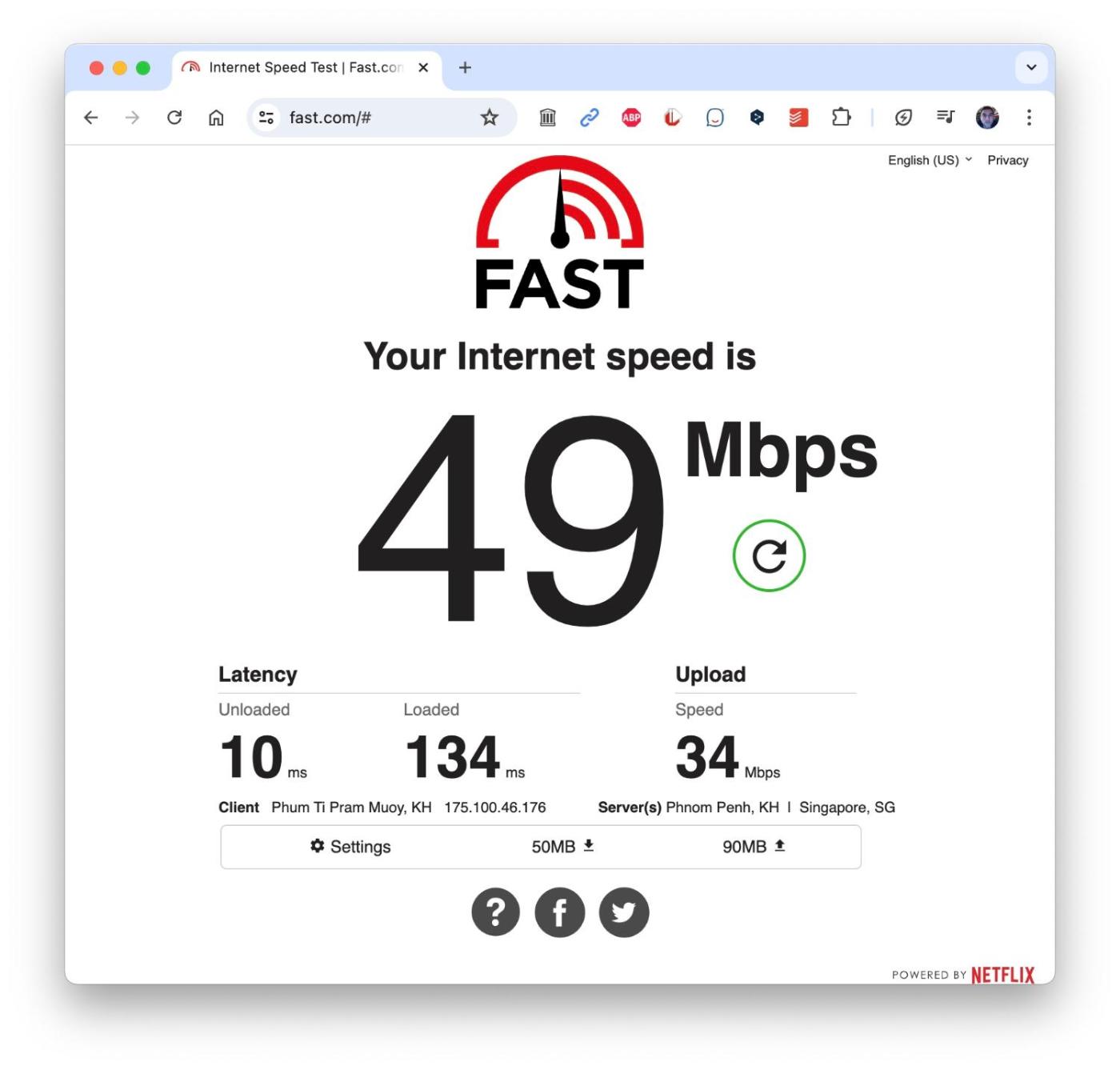The image size is (1120, 1070).
Task: Open Chrome three-dot menu
Action: click(1029, 118)
